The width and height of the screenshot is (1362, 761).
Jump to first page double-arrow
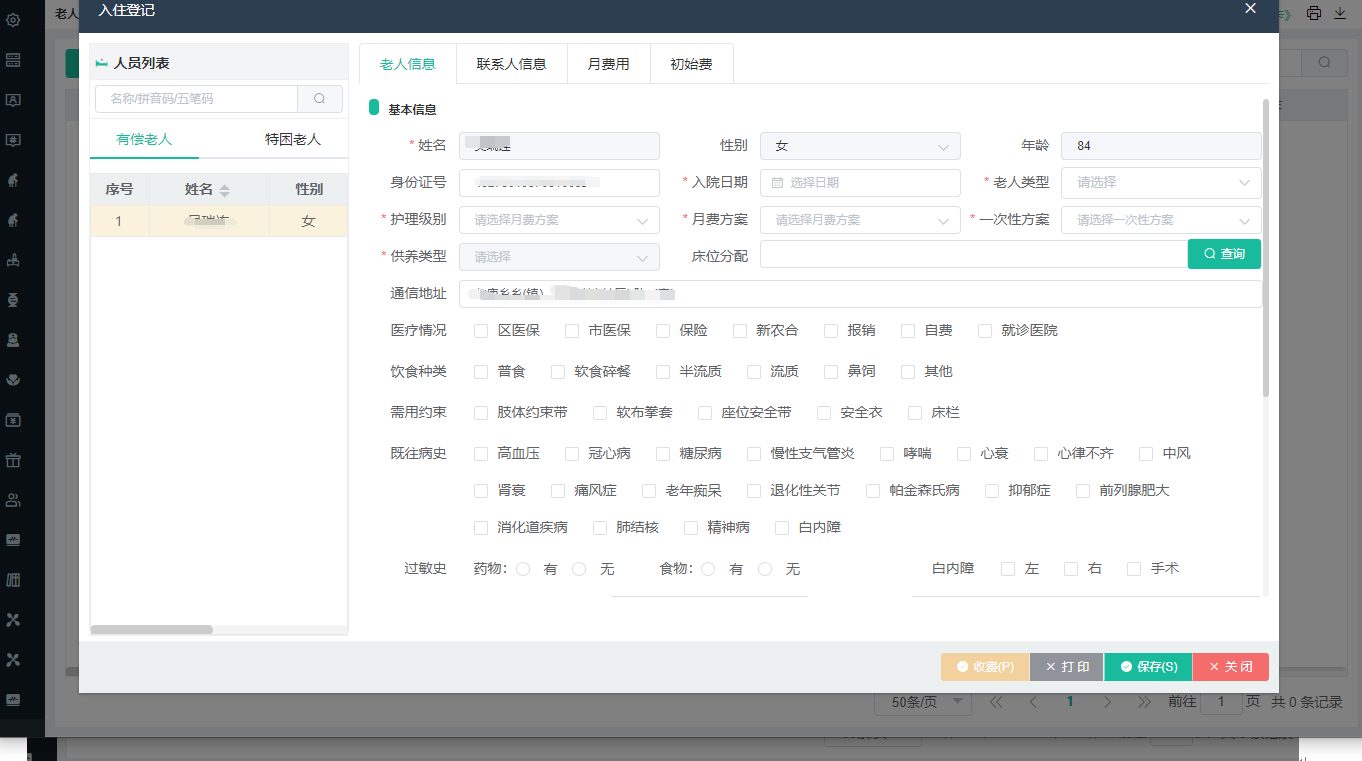click(996, 702)
